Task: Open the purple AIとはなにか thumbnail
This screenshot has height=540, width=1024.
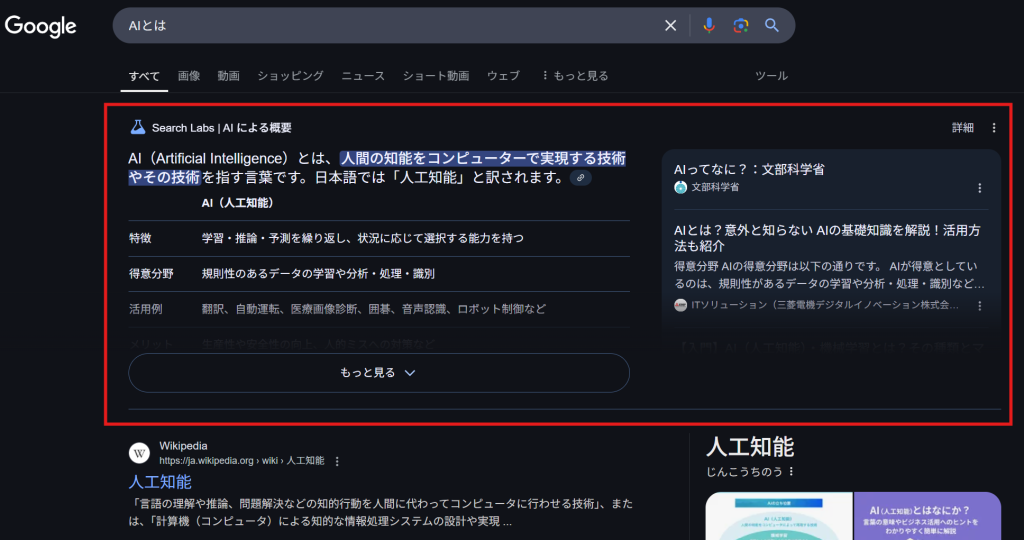Action: (x=927, y=516)
